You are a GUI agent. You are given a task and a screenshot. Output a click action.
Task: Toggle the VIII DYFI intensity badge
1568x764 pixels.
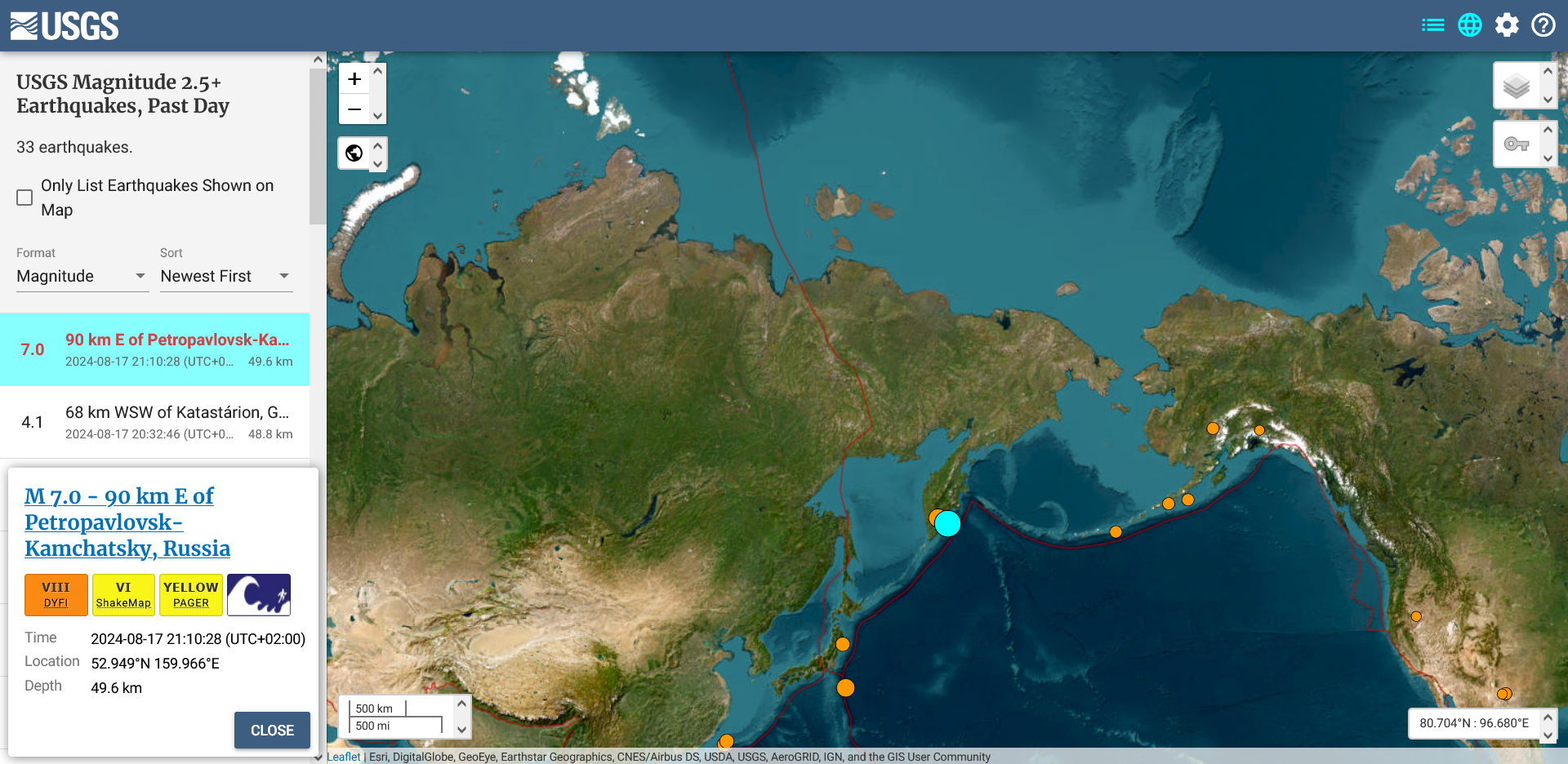[x=56, y=594]
